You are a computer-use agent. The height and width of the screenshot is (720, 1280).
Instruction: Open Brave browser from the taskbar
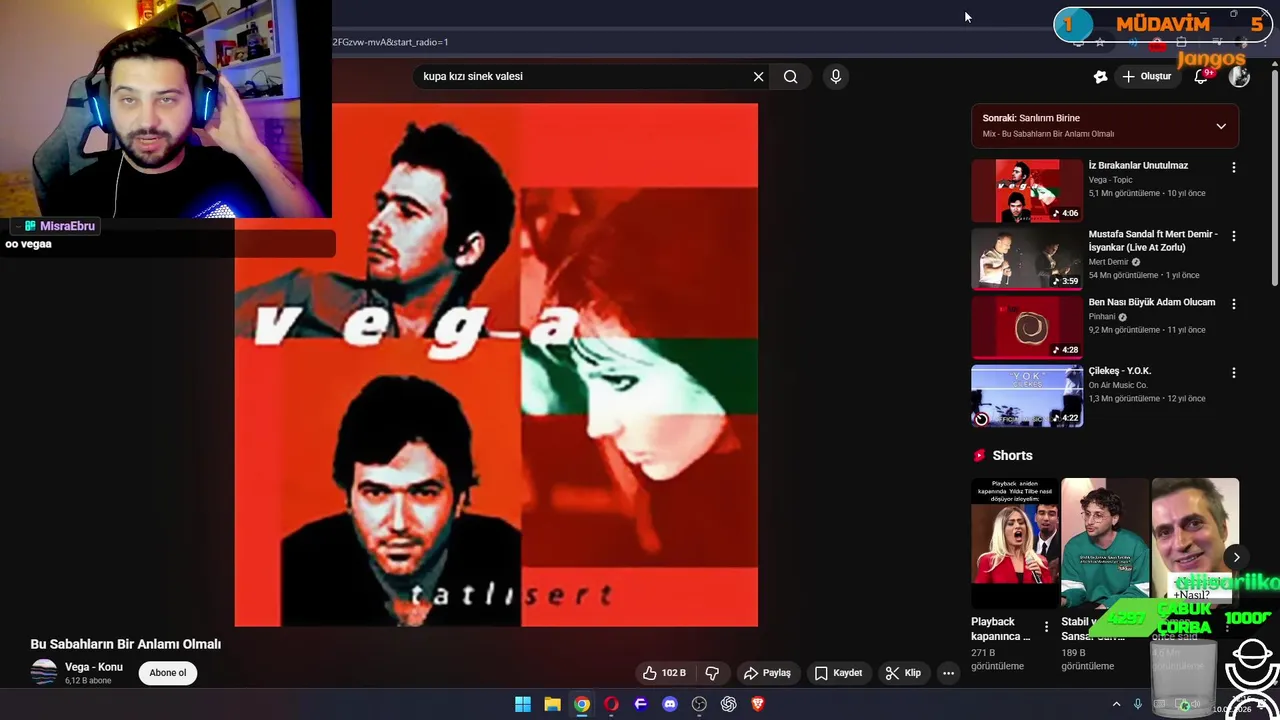tap(758, 704)
